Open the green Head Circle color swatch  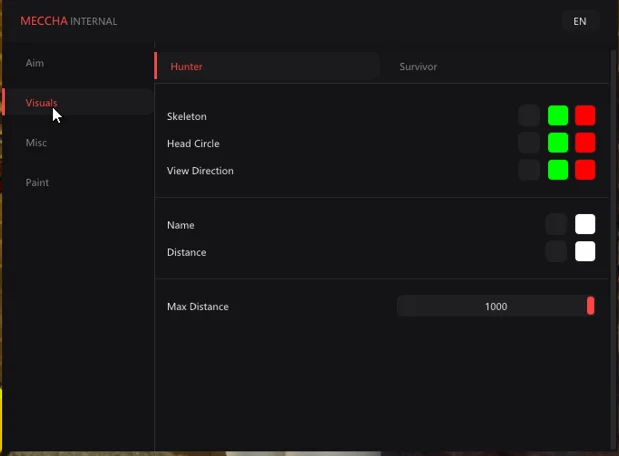tap(558, 143)
